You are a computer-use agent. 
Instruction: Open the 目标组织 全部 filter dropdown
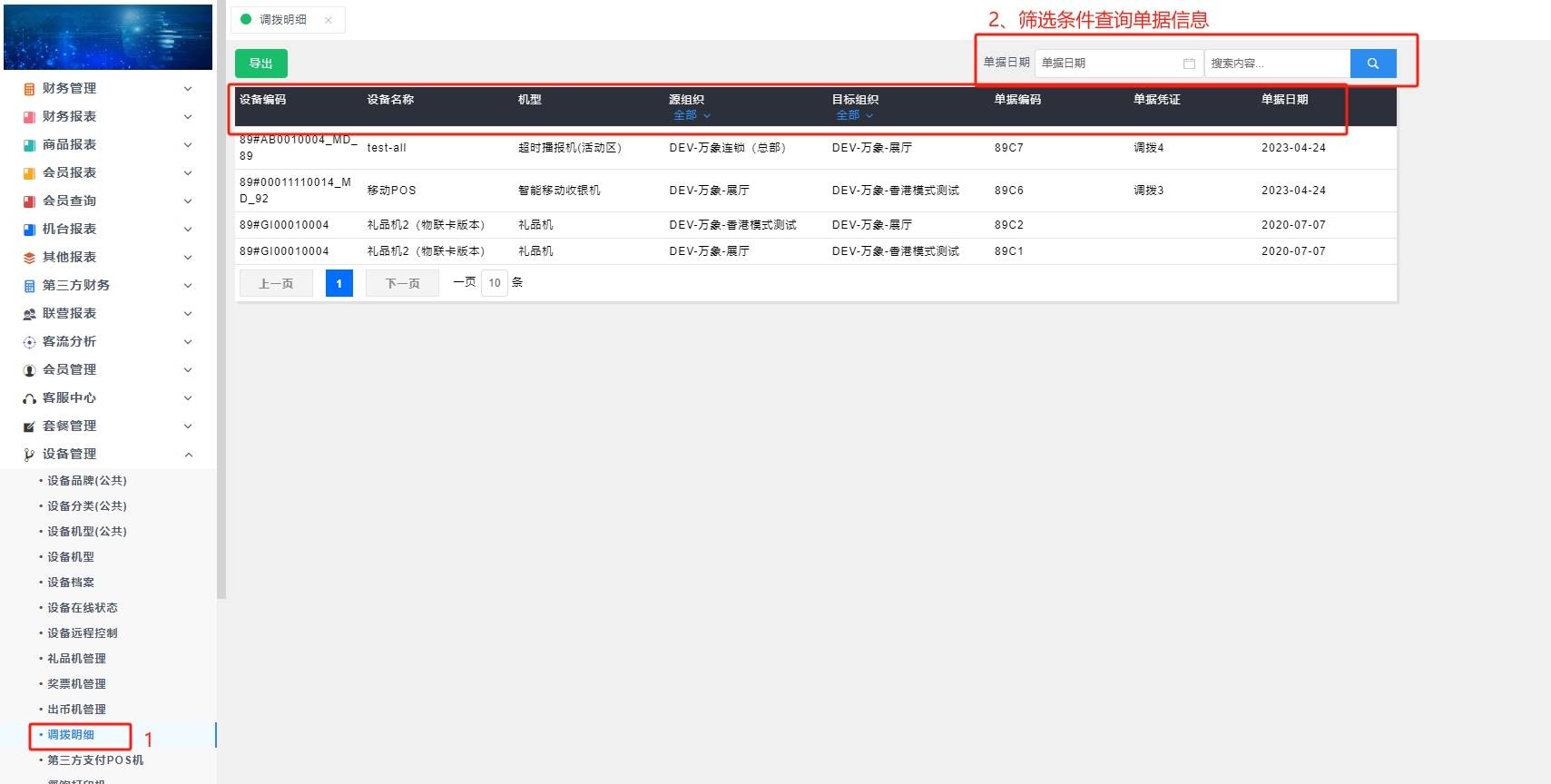(x=855, y=115)
